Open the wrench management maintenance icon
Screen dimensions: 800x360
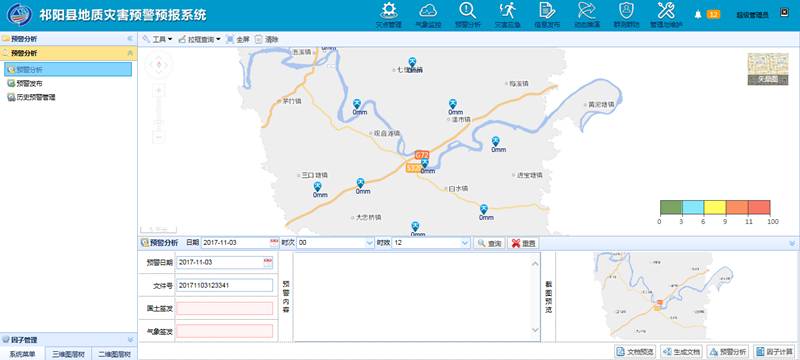point(666,11)
